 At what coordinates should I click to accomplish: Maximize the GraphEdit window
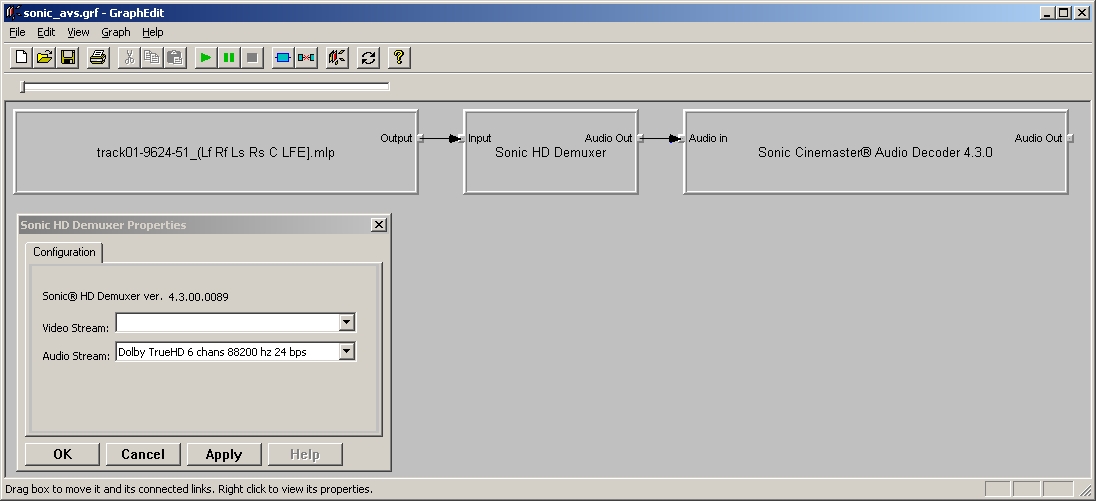(1062, 13)
